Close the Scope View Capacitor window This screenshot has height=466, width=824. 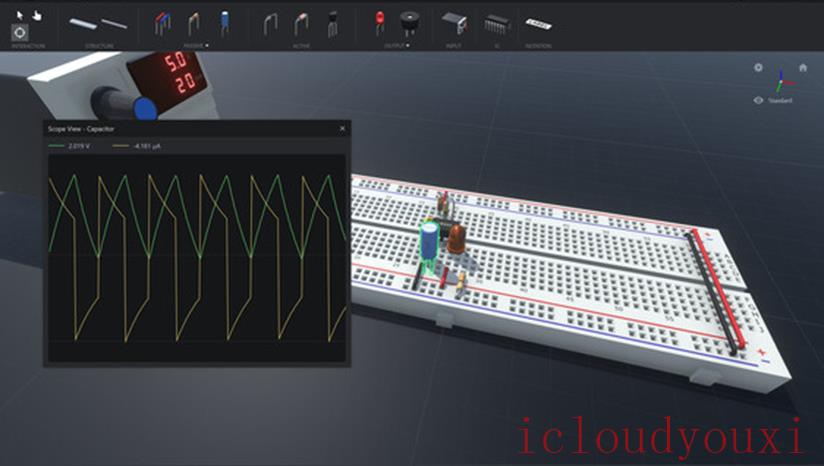pyautogui.click(x=342, y=129)
